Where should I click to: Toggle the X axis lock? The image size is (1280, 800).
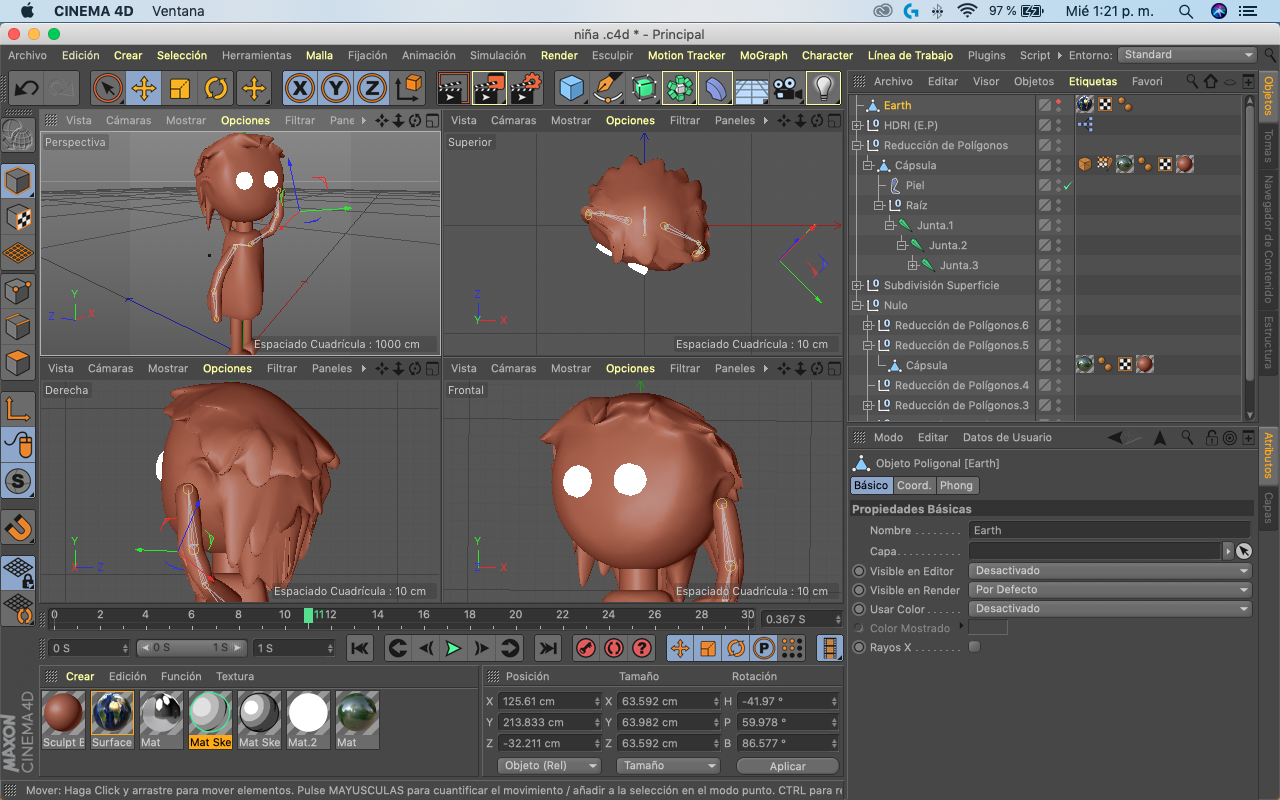[299, 89]
